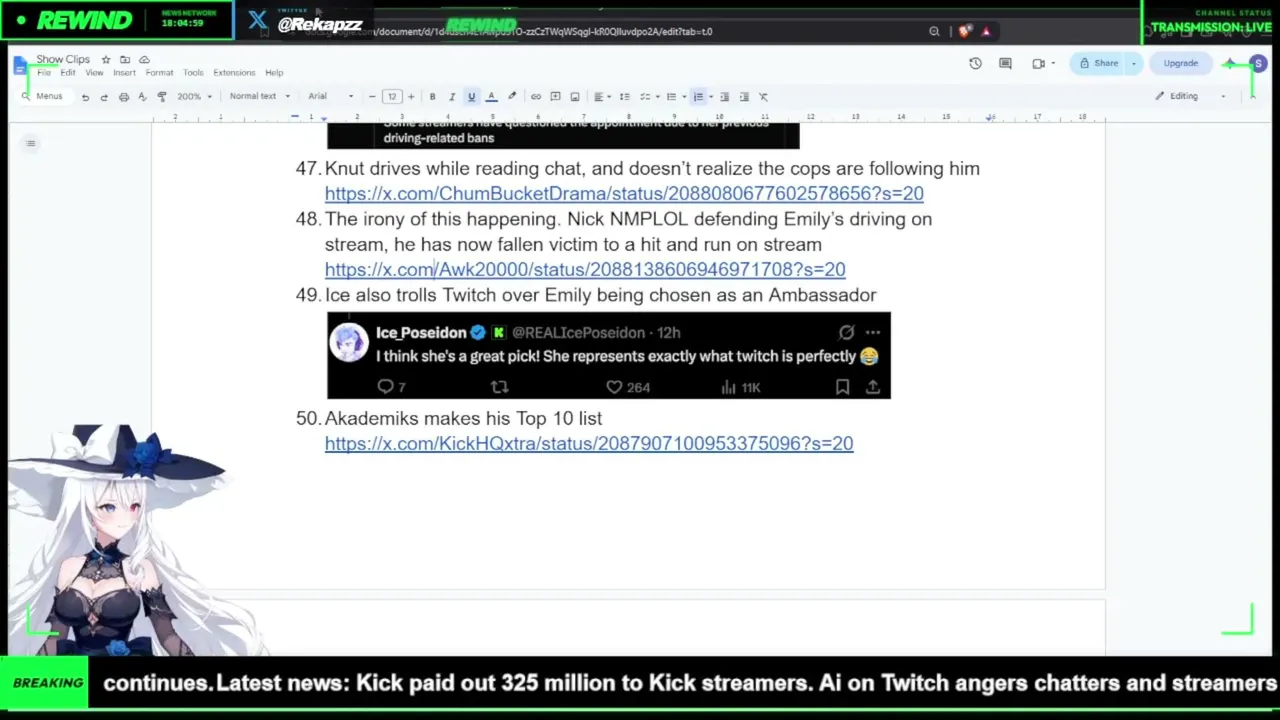The width and height of the screenshot is (1280, 720).
Task: Open the Google Docs home icon
Action: (21, 66)
